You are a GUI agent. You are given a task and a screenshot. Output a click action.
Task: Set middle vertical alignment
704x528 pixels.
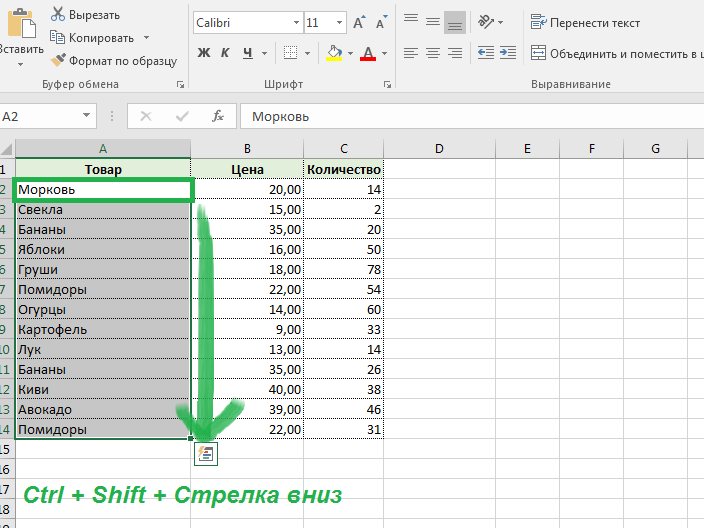tap(433, 22)
